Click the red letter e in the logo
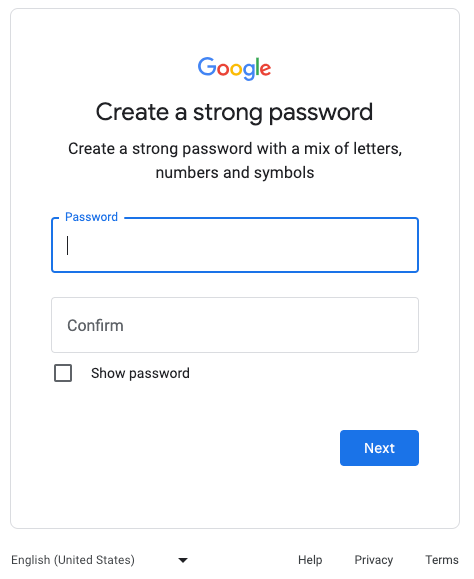 coord(265,69)
